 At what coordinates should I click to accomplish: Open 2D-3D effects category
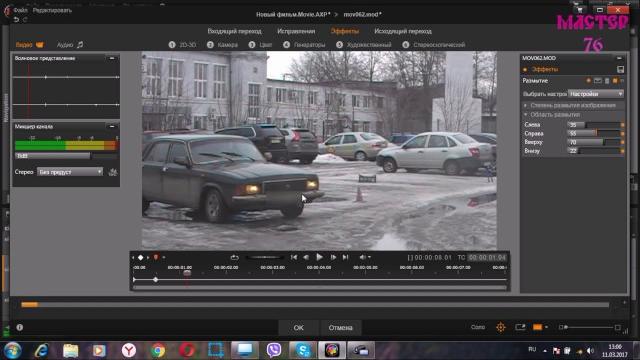182,44
